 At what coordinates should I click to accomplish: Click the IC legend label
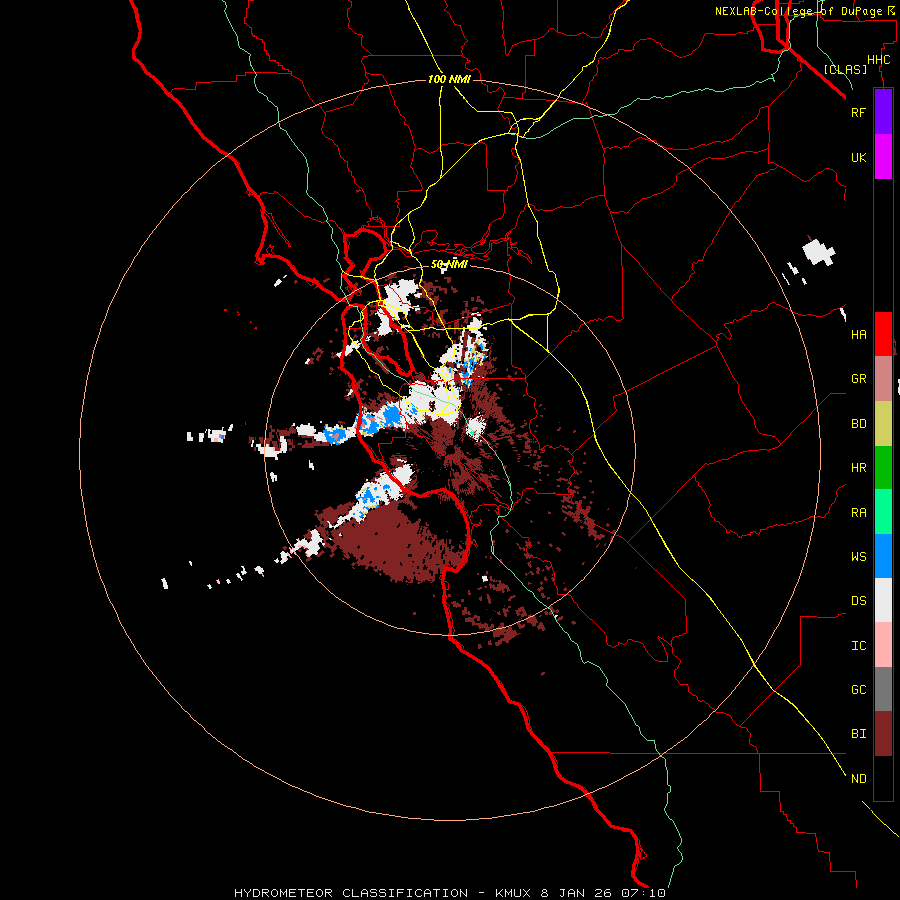click(858, 645)
